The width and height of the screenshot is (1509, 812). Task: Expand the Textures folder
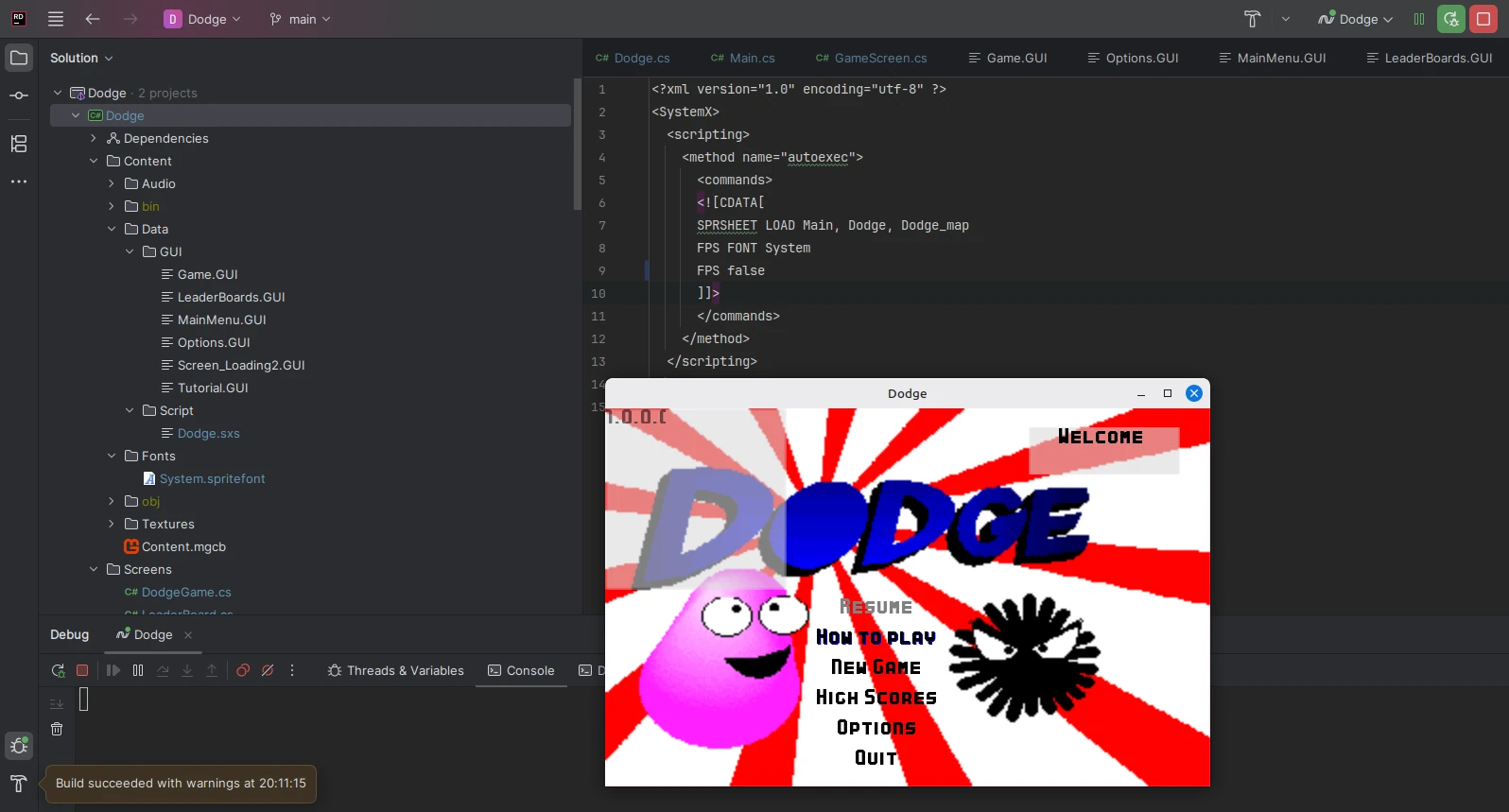112,524
